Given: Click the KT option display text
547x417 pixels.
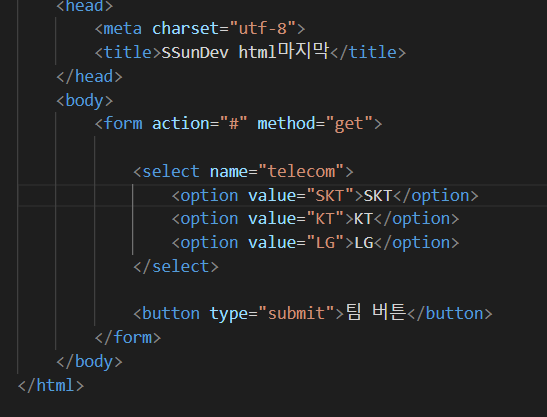Looking at the screenshot, I should click(x=364, y=219).
